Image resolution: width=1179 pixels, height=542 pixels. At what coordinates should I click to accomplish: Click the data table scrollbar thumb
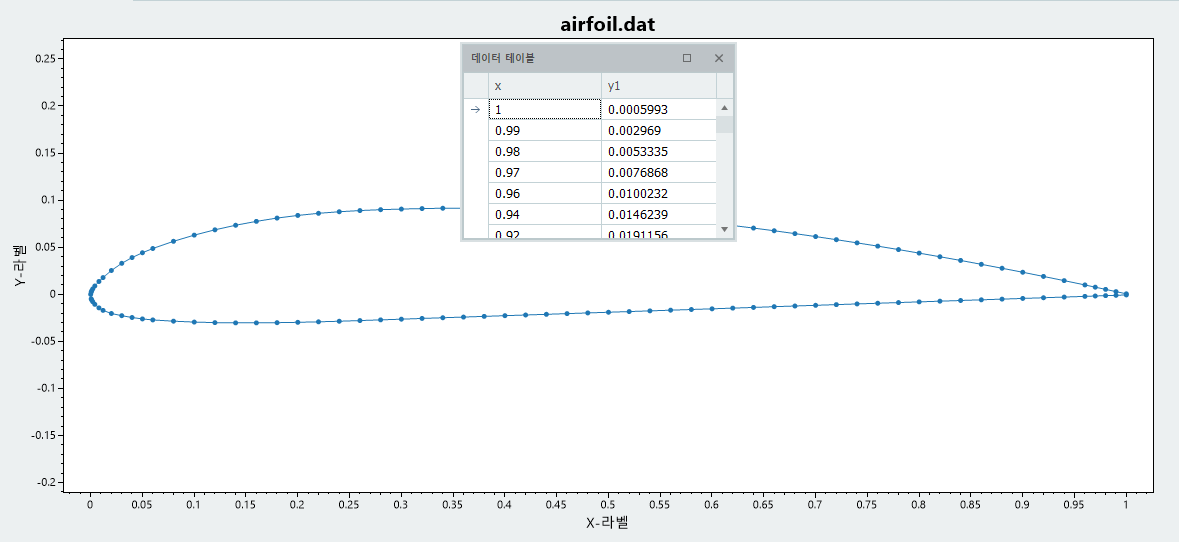[724, 125]
